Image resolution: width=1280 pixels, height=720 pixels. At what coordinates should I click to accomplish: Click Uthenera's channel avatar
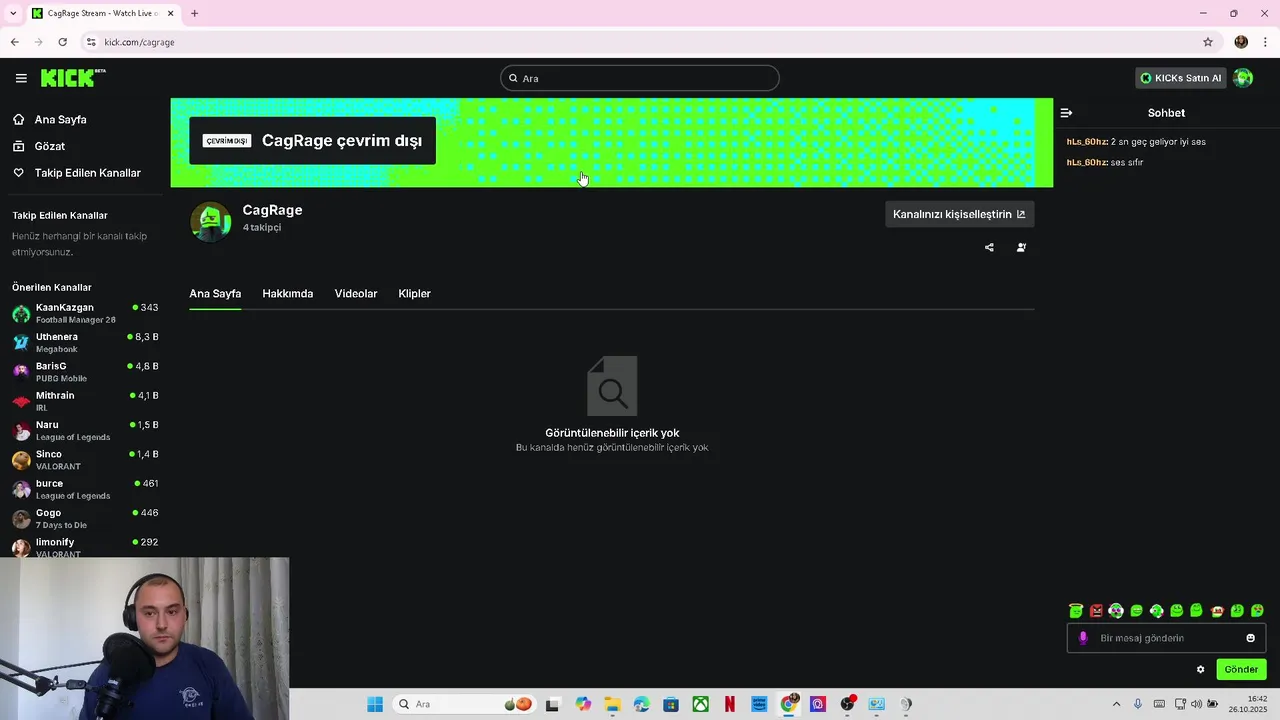21,343
